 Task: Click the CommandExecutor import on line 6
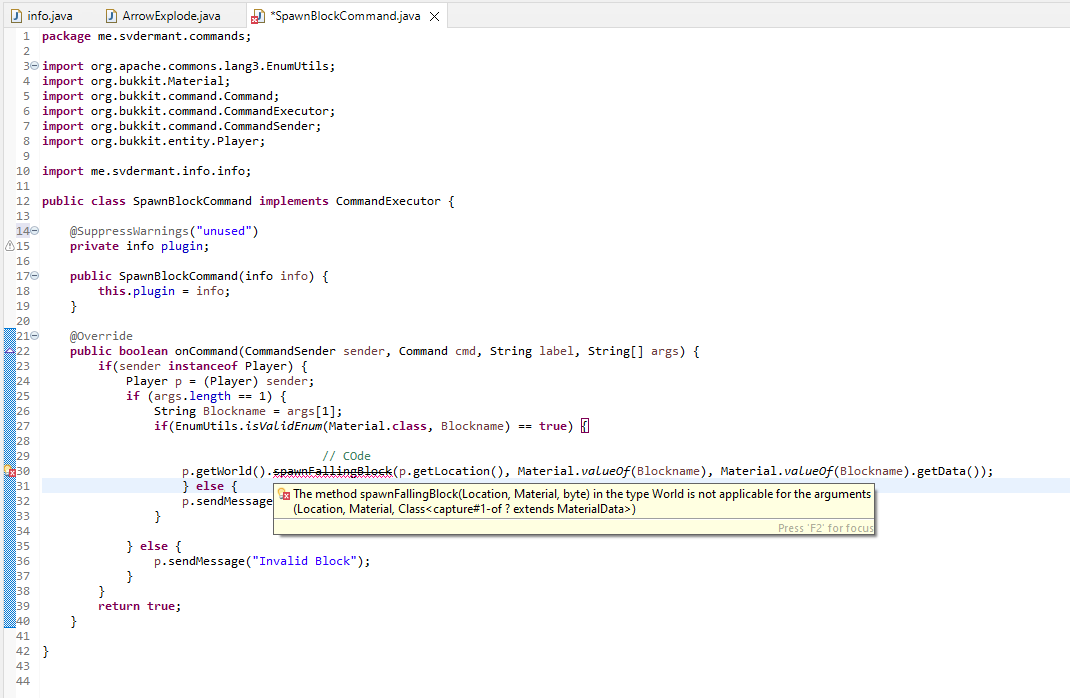[x=188, y=111]
